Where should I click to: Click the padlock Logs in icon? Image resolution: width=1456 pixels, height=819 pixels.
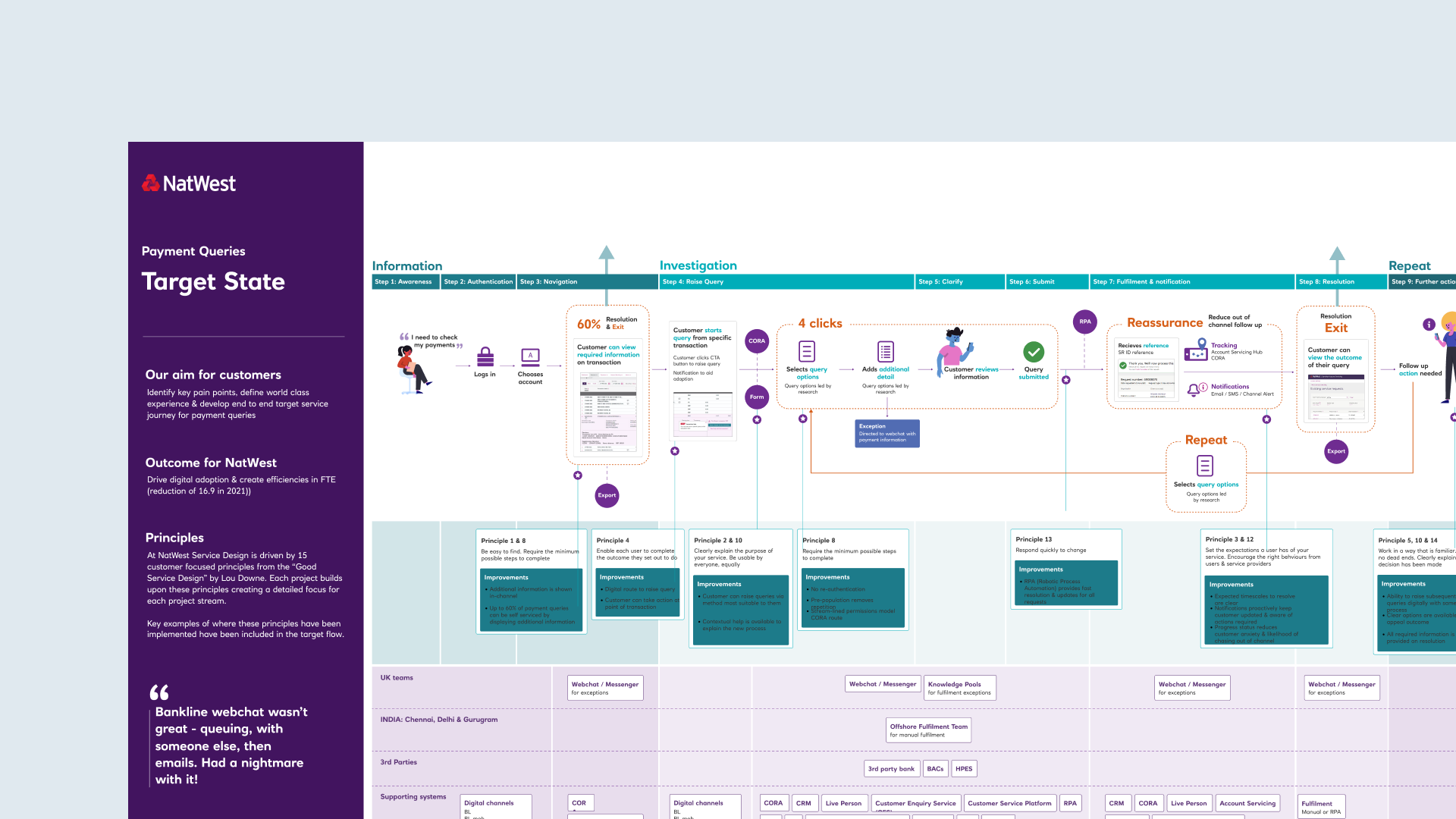point(485,356)
